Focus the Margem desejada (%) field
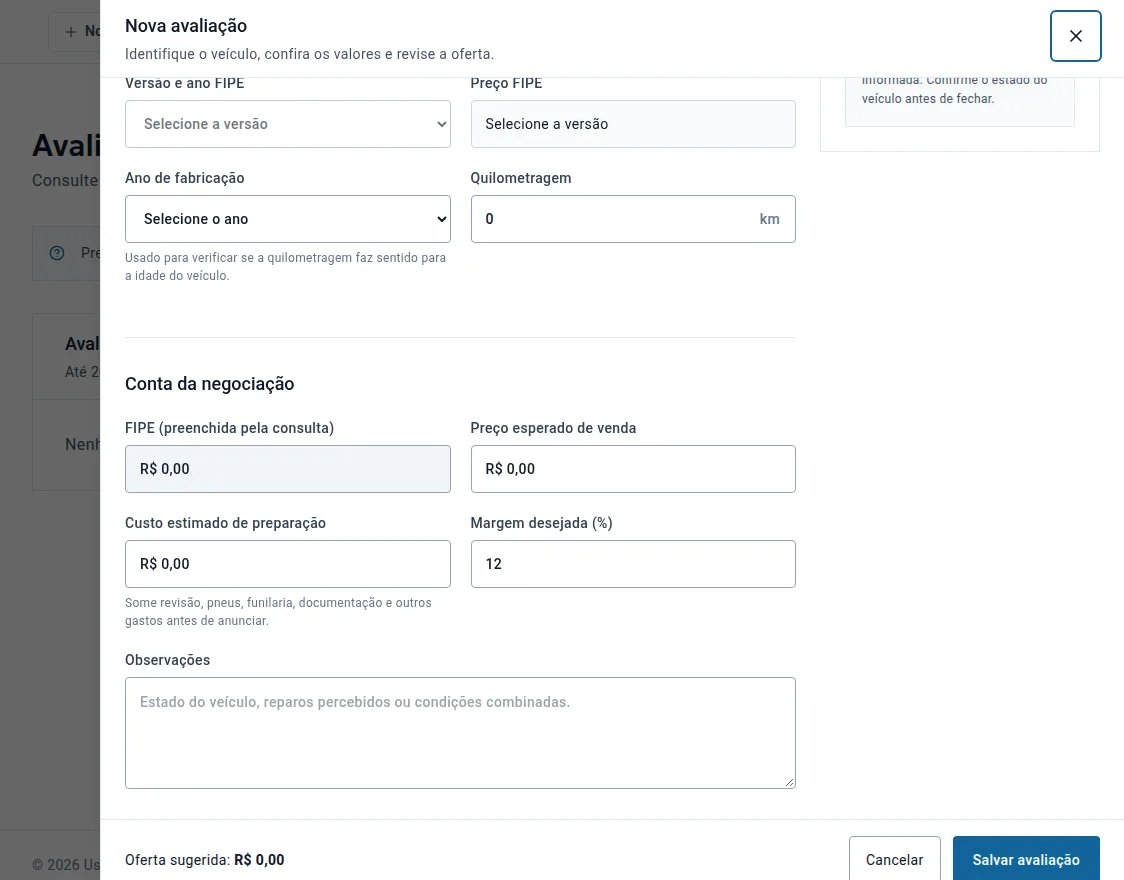The image size is (1124, 880). click(633, 564)
